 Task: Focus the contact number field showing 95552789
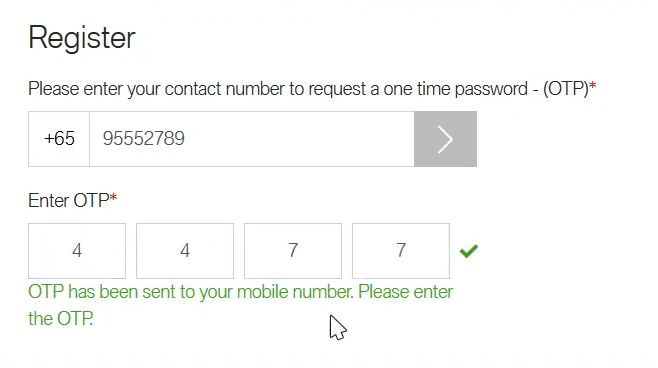(252, 139)
